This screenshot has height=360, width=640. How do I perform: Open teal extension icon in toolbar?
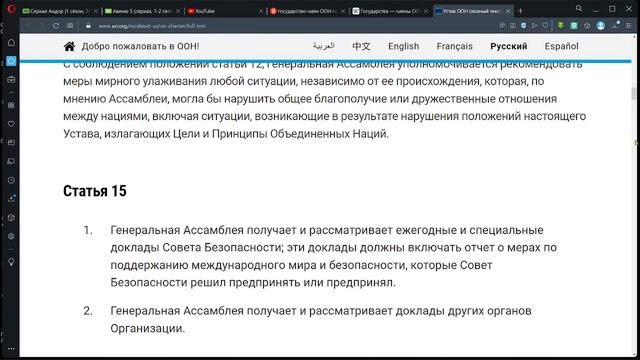coord(574,26)
